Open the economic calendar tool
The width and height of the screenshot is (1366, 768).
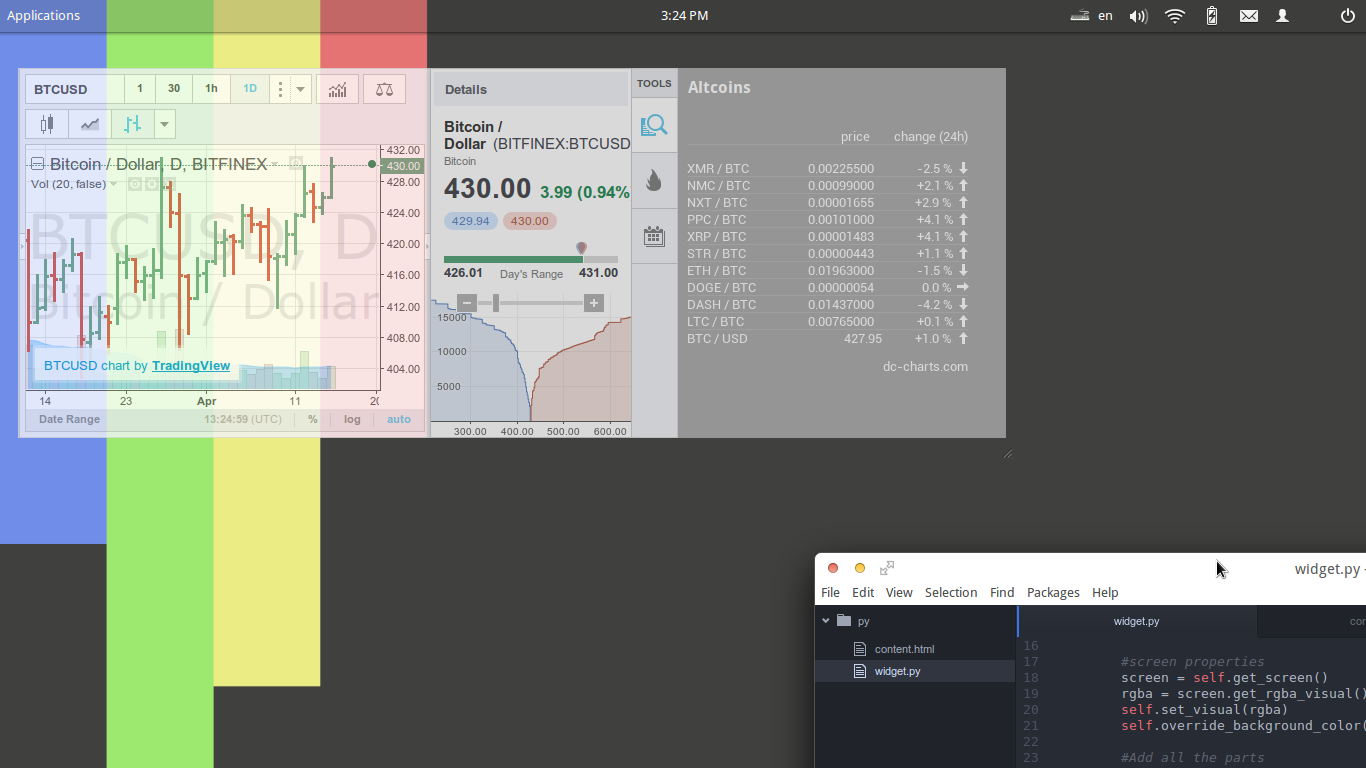654,236
